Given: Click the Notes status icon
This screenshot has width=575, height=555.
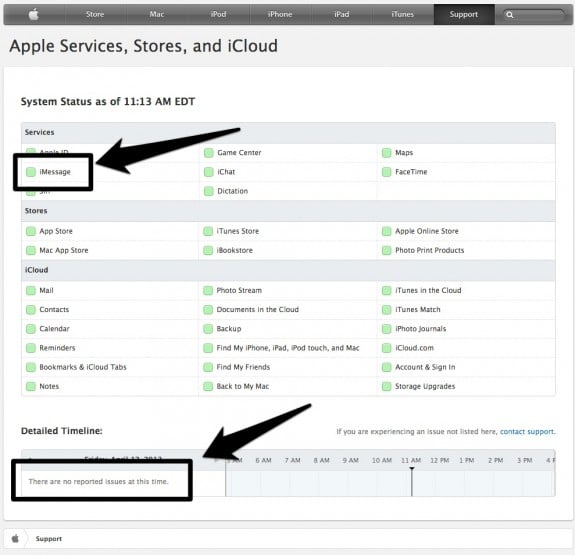Looking at the screenshot, I should pyautogui.click(x=31, y=386).
